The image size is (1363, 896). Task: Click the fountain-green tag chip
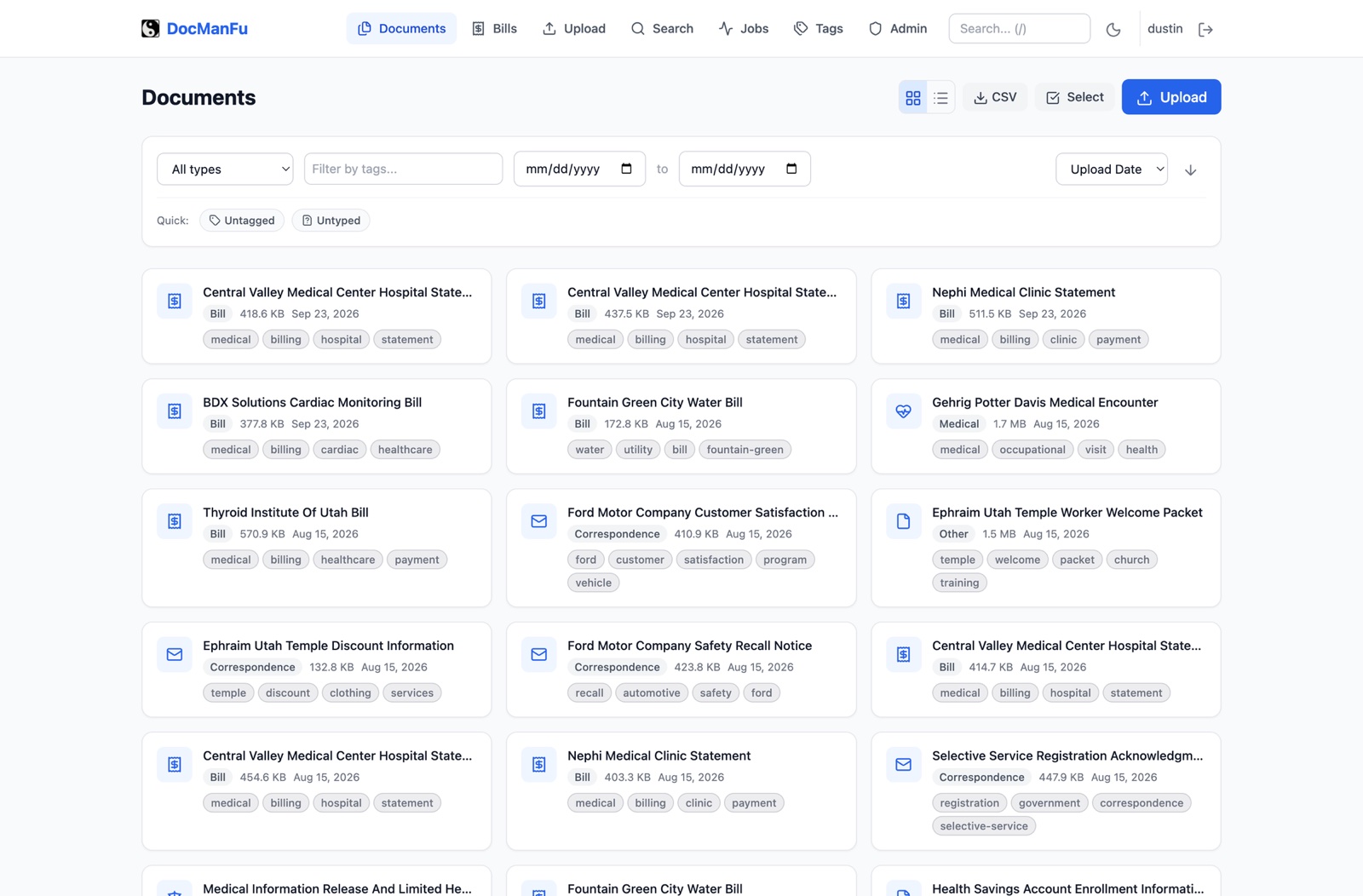tap(745, 450)
